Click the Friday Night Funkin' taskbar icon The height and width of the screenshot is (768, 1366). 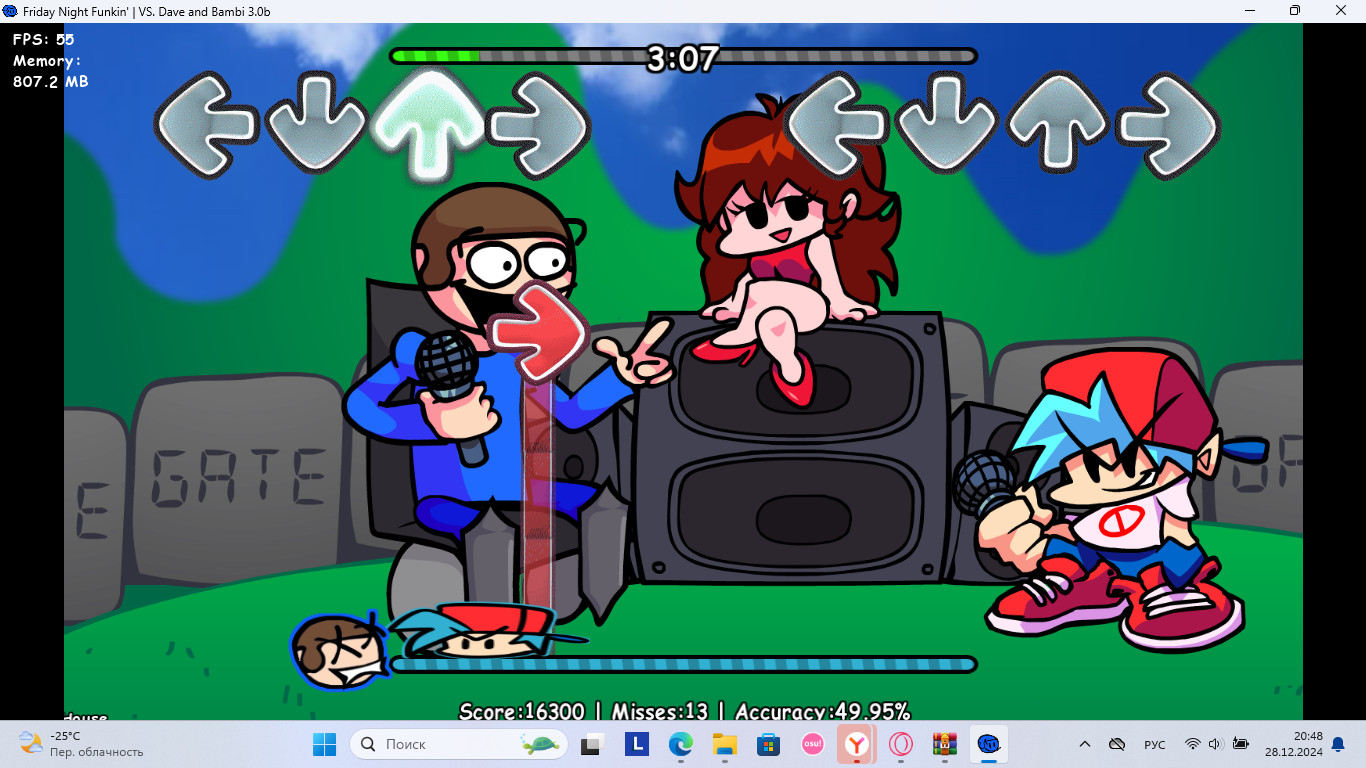click(988, 744)
